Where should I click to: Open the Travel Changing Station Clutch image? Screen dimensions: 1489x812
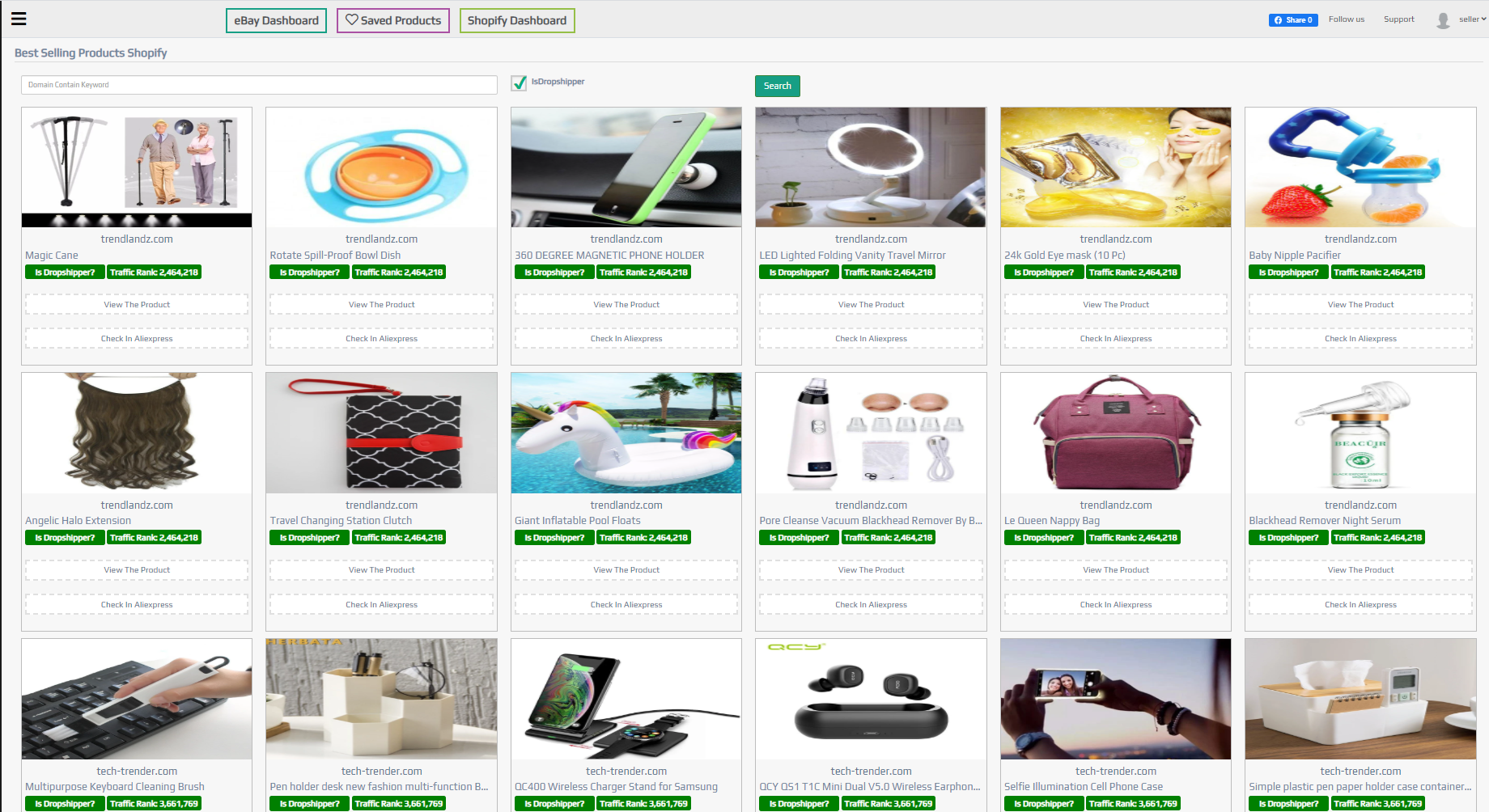pyautogui.click(x=382, y=433)
